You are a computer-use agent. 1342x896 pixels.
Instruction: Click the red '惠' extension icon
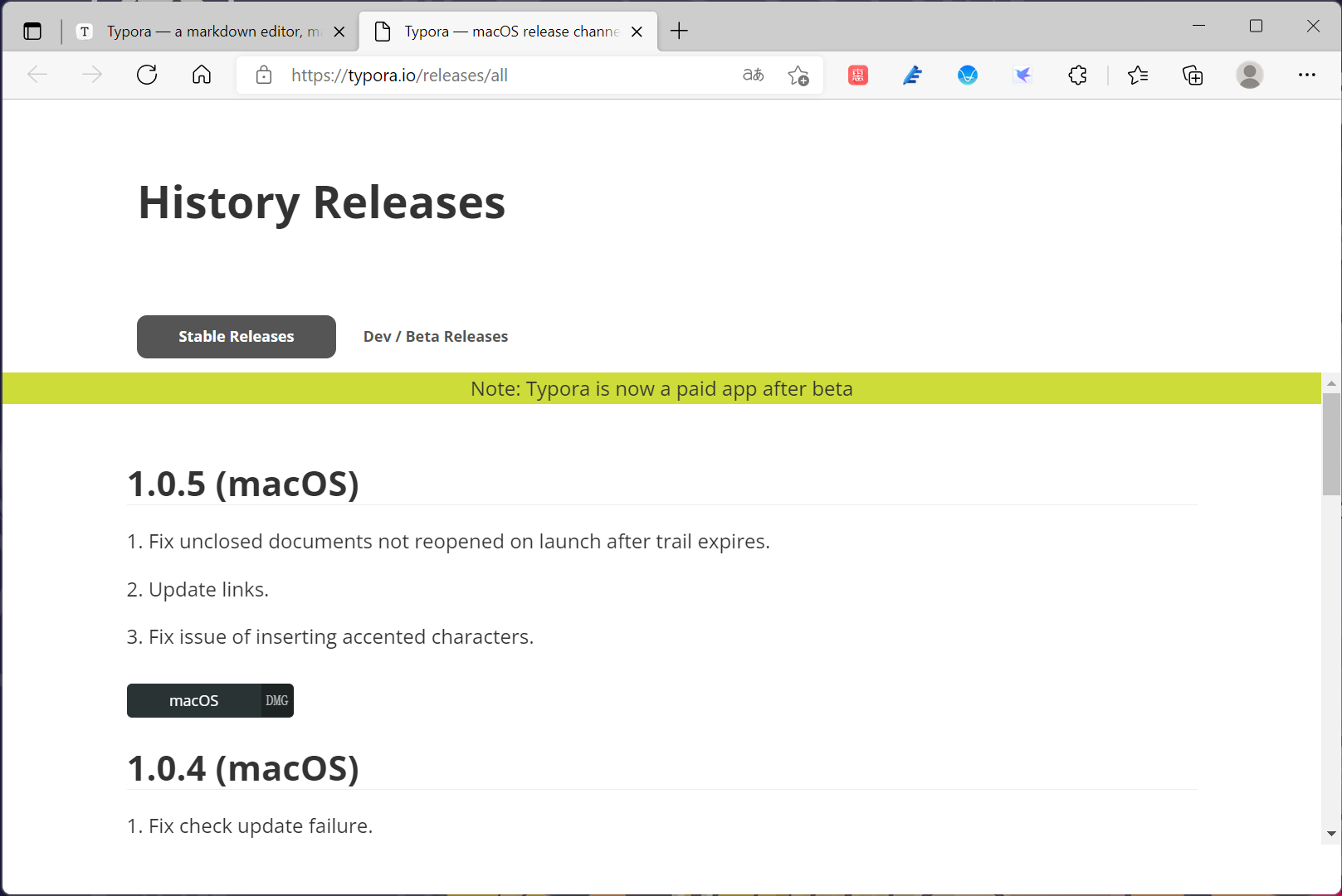pos(857,75)
